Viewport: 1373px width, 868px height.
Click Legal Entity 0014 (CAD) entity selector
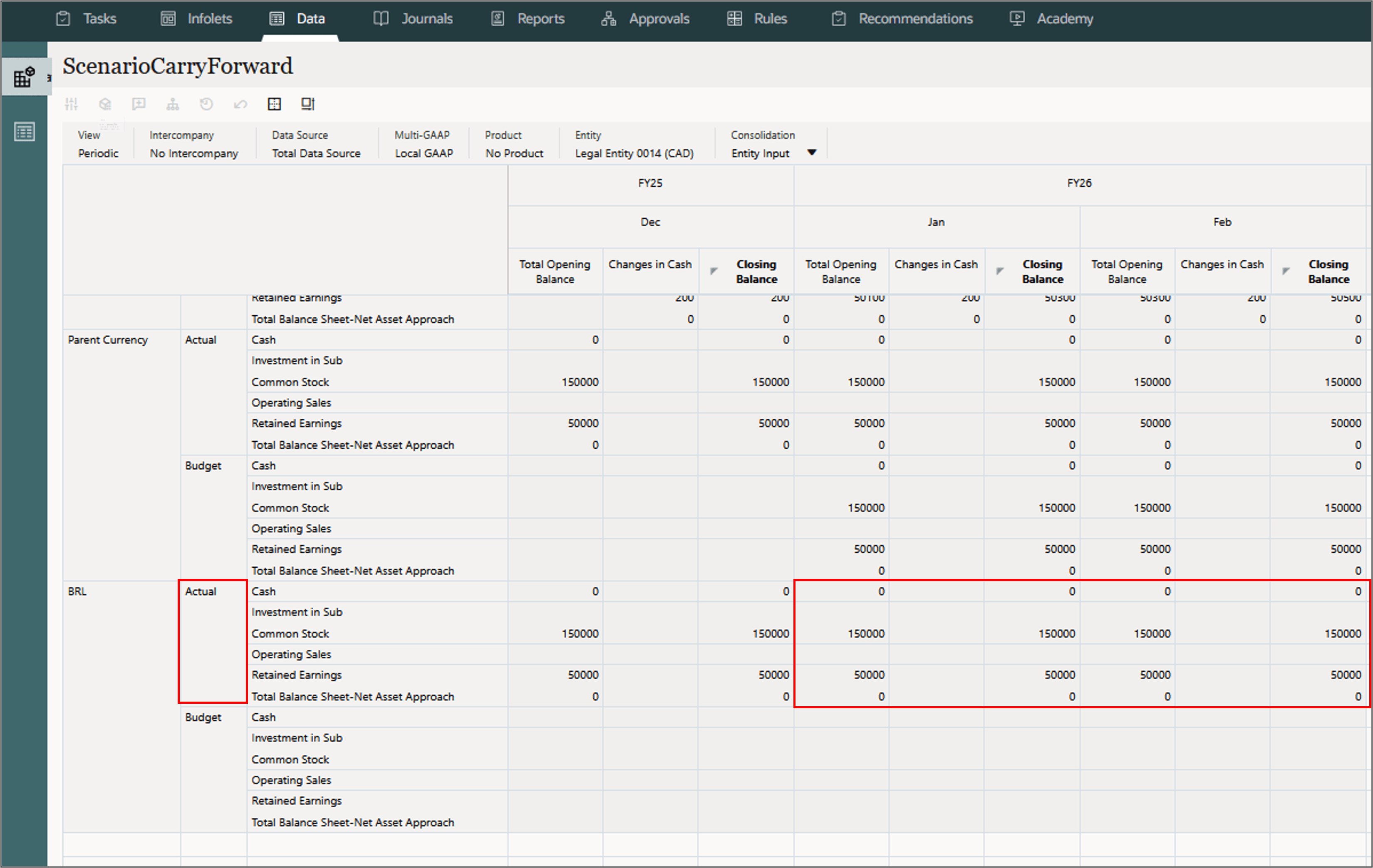634,153
